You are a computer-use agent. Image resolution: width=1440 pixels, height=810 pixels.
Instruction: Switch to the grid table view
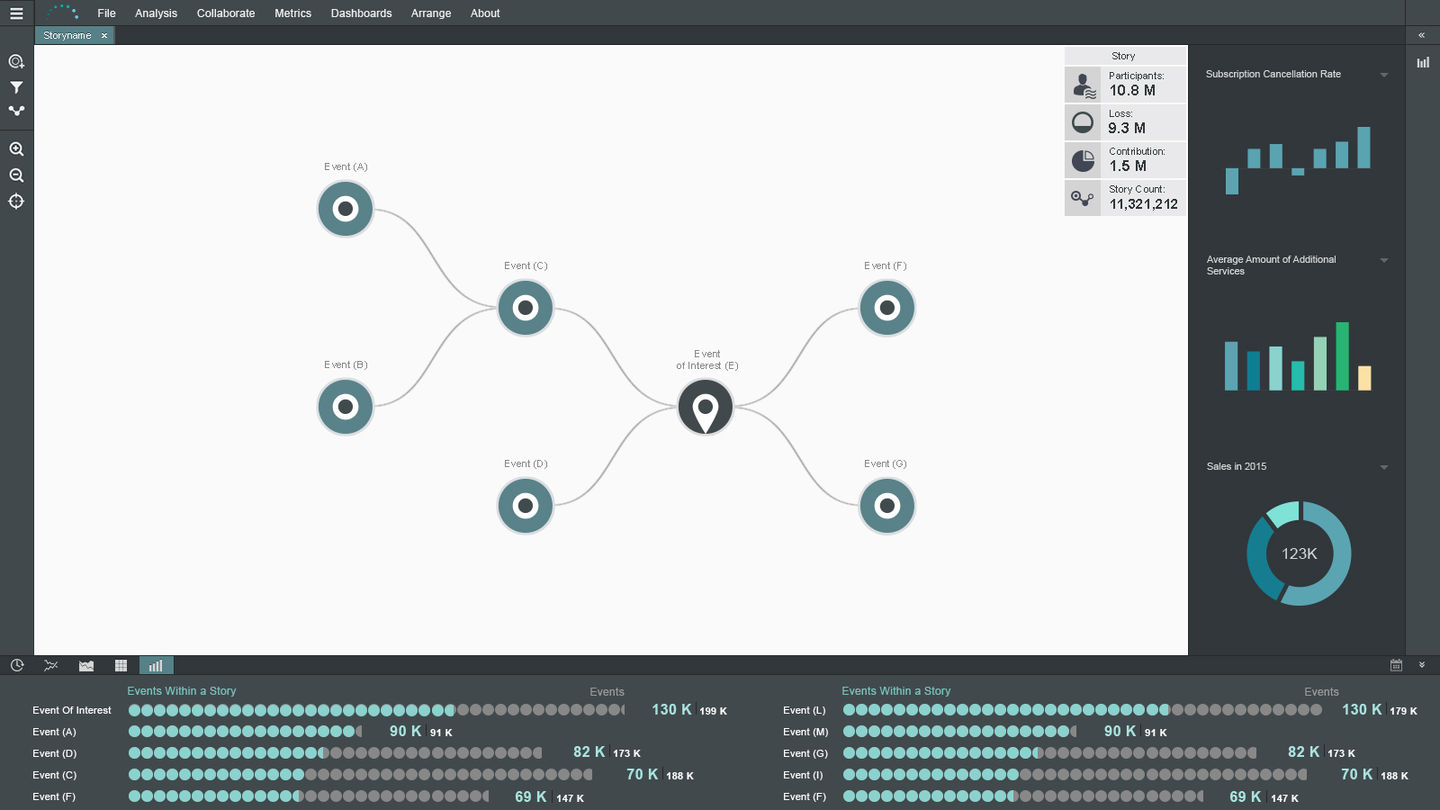121,665
